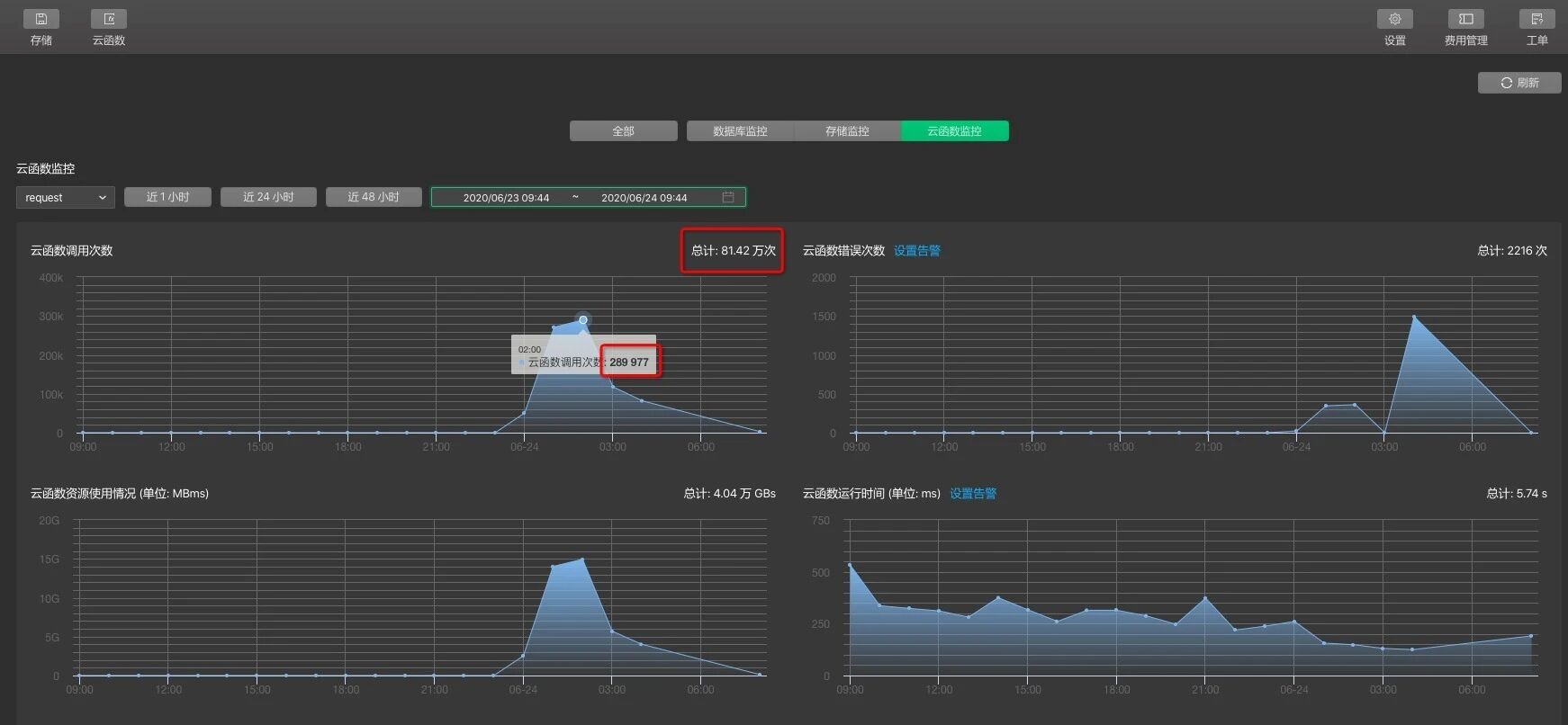Click the 云函数调用次数 chart title
Screen dimensions: 1568x725
click(72, 251)
